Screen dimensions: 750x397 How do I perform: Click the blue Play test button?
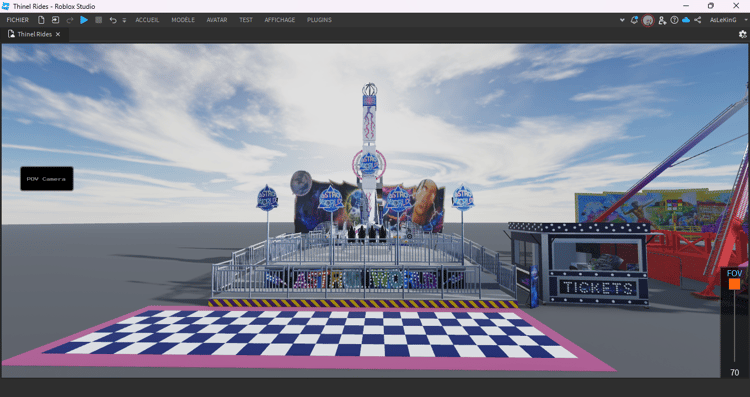[84, 20]
